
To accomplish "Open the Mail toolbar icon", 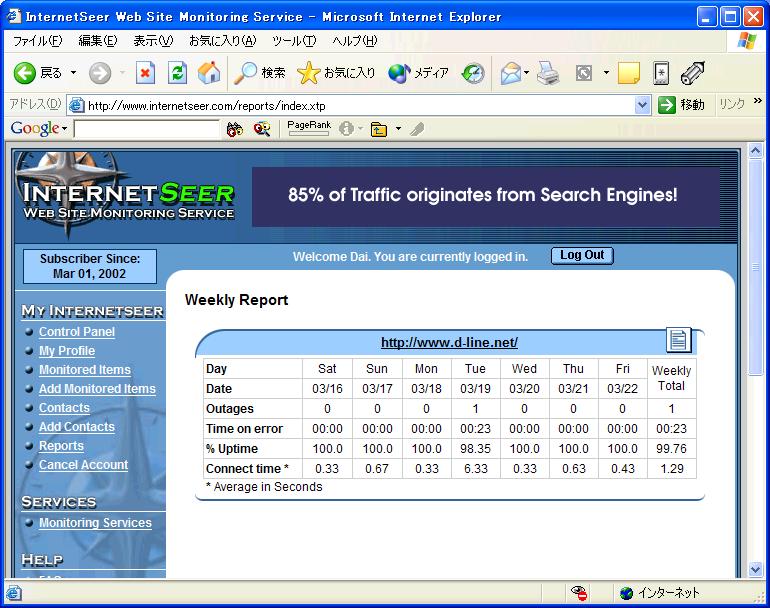I will (x=511, y=73).
